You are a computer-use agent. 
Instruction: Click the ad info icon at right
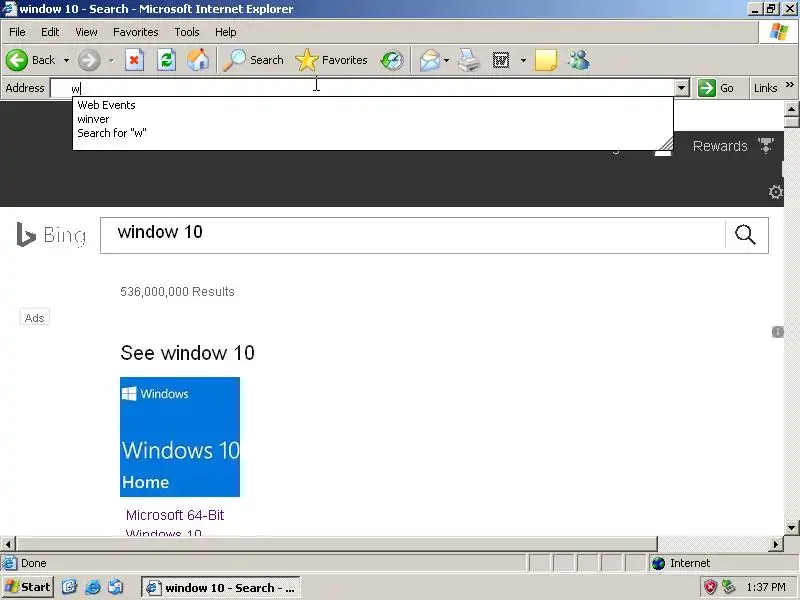778,332
